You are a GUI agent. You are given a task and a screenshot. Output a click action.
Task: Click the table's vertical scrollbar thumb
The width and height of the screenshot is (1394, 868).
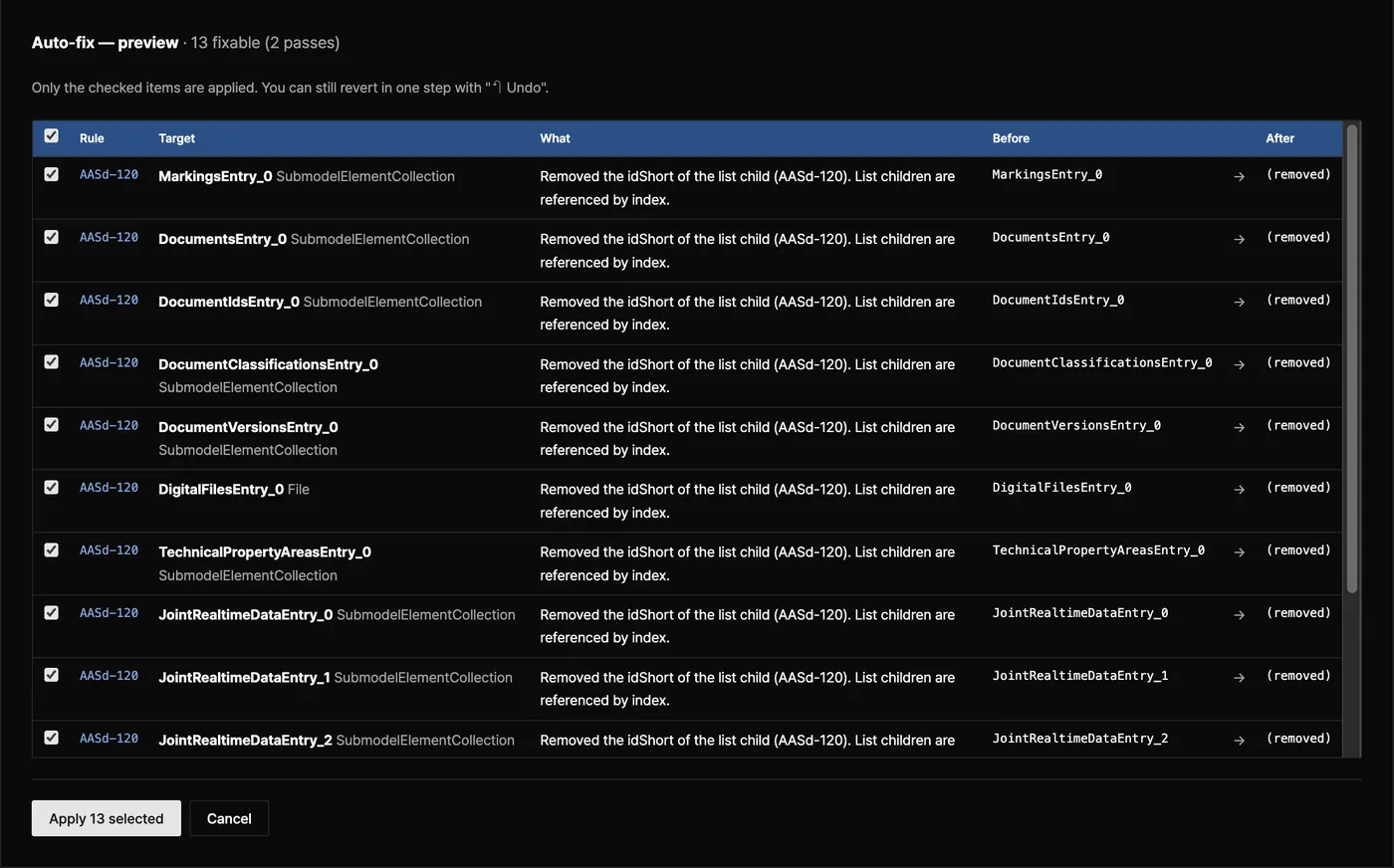tap(1351, 358)
